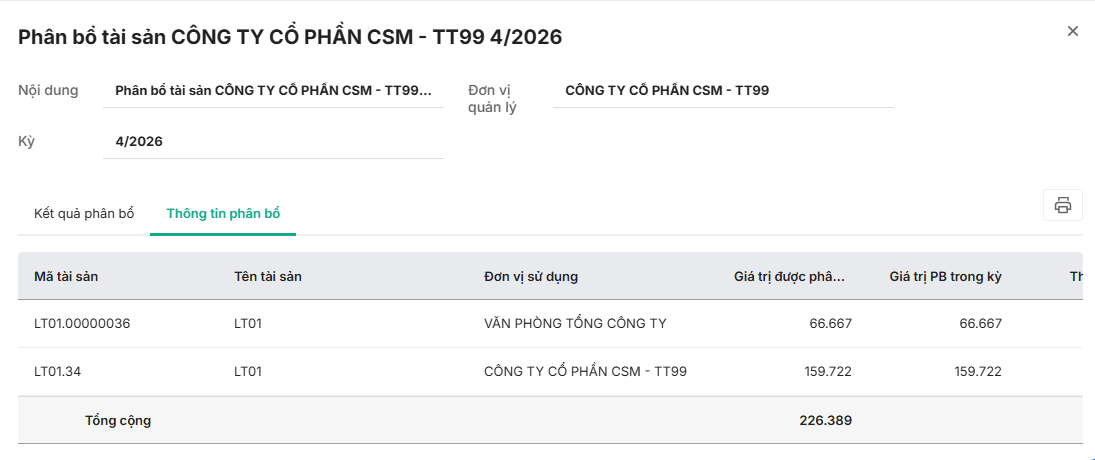Click the 159.722 value in PB trong kỳ
Image resolution: width=1095 pixels, height=460 pixels.
978,371
